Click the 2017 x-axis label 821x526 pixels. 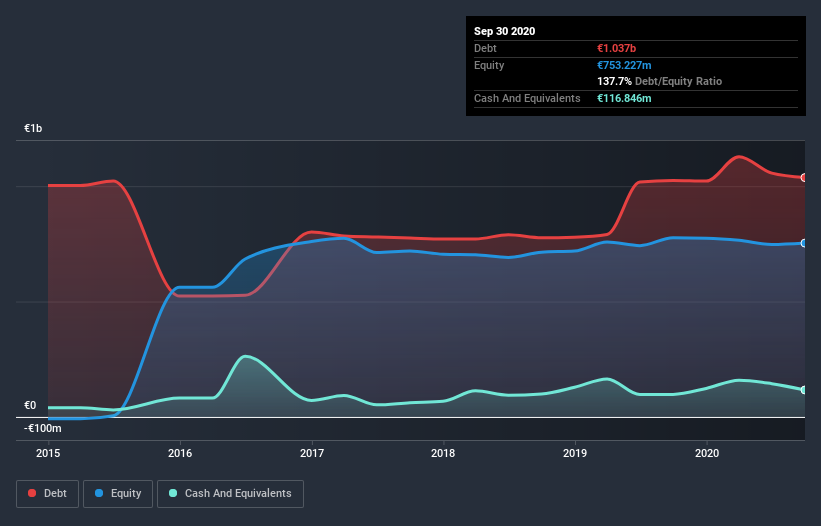click(312, 453)
